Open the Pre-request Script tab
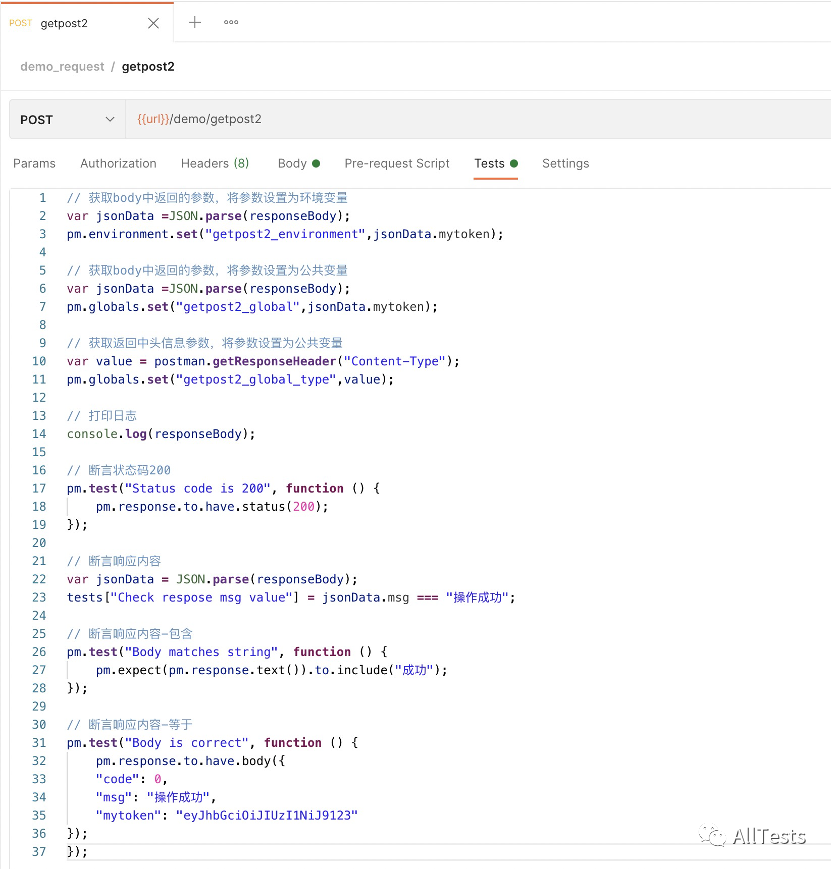 pos(397,164)
